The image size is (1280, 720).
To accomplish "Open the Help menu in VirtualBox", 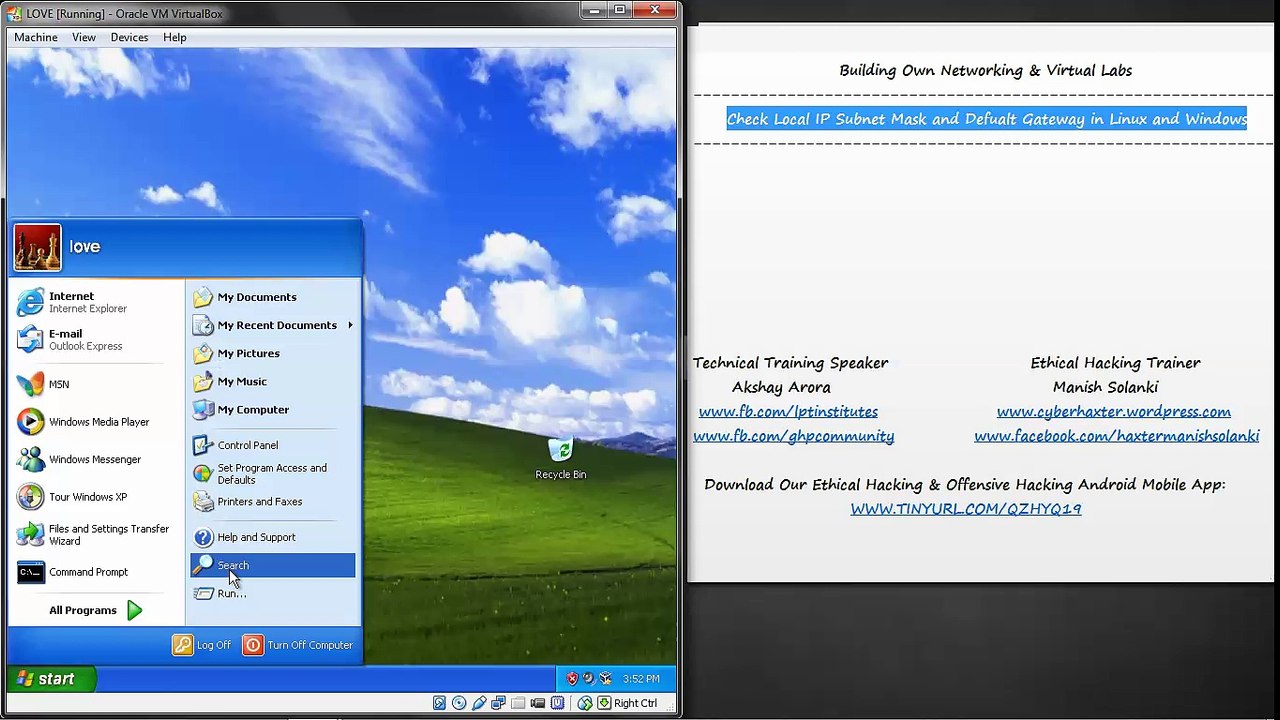I will pos(175,37).
